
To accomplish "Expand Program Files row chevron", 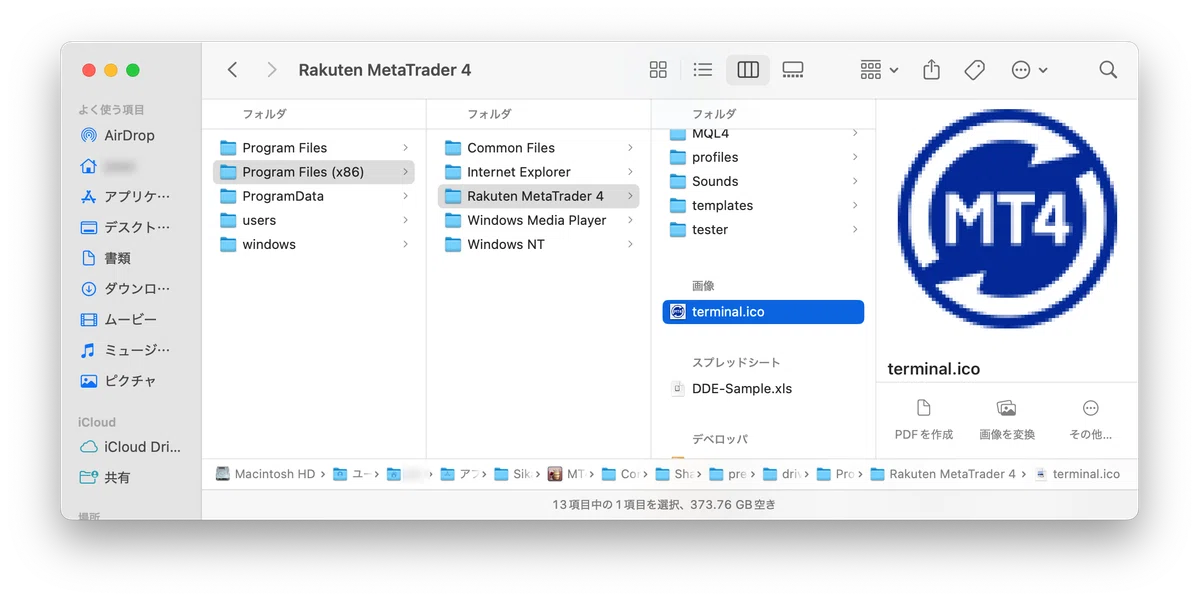I will (x=405, y=148).
